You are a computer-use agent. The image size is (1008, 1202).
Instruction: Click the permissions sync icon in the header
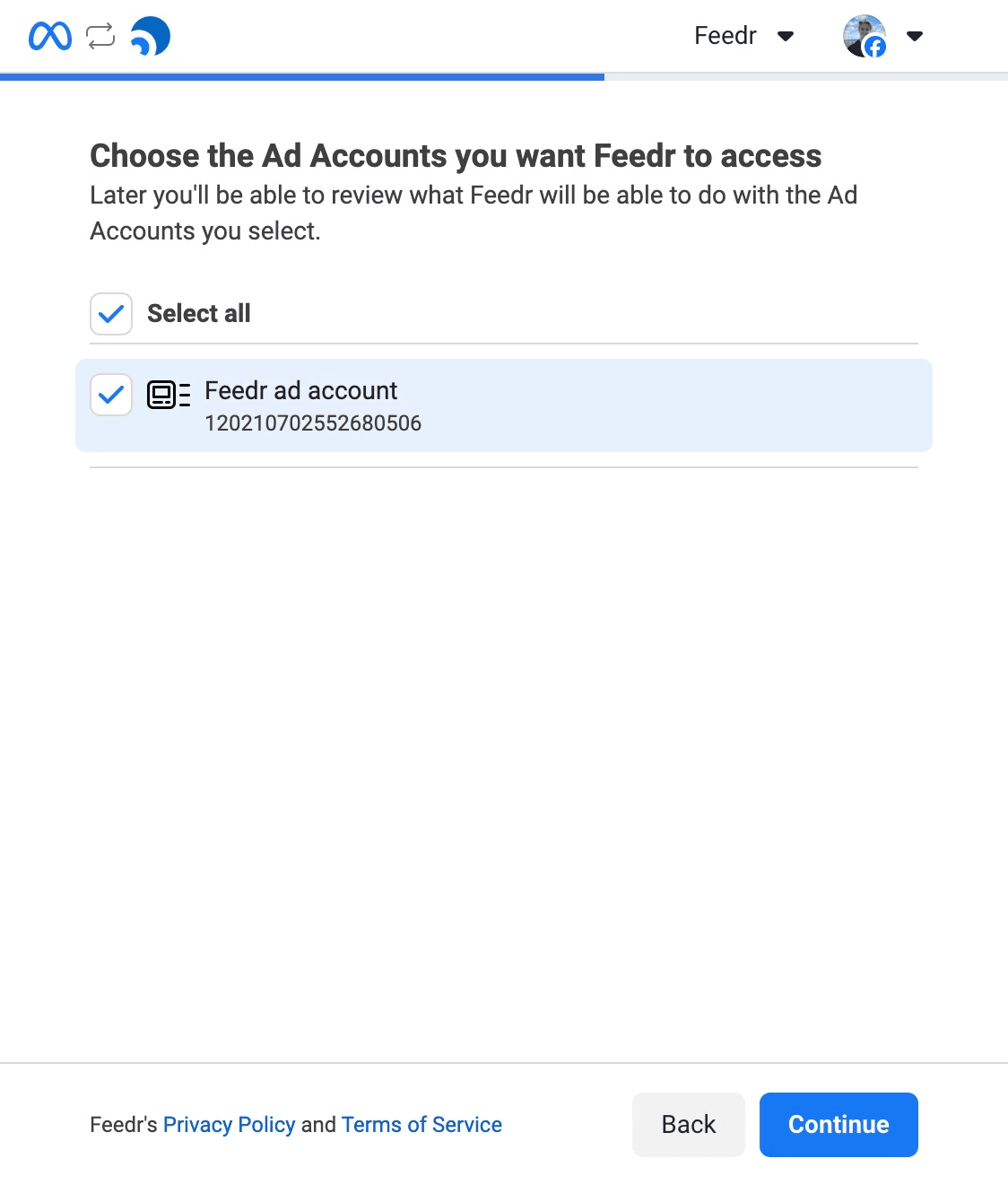coord(99,36)
